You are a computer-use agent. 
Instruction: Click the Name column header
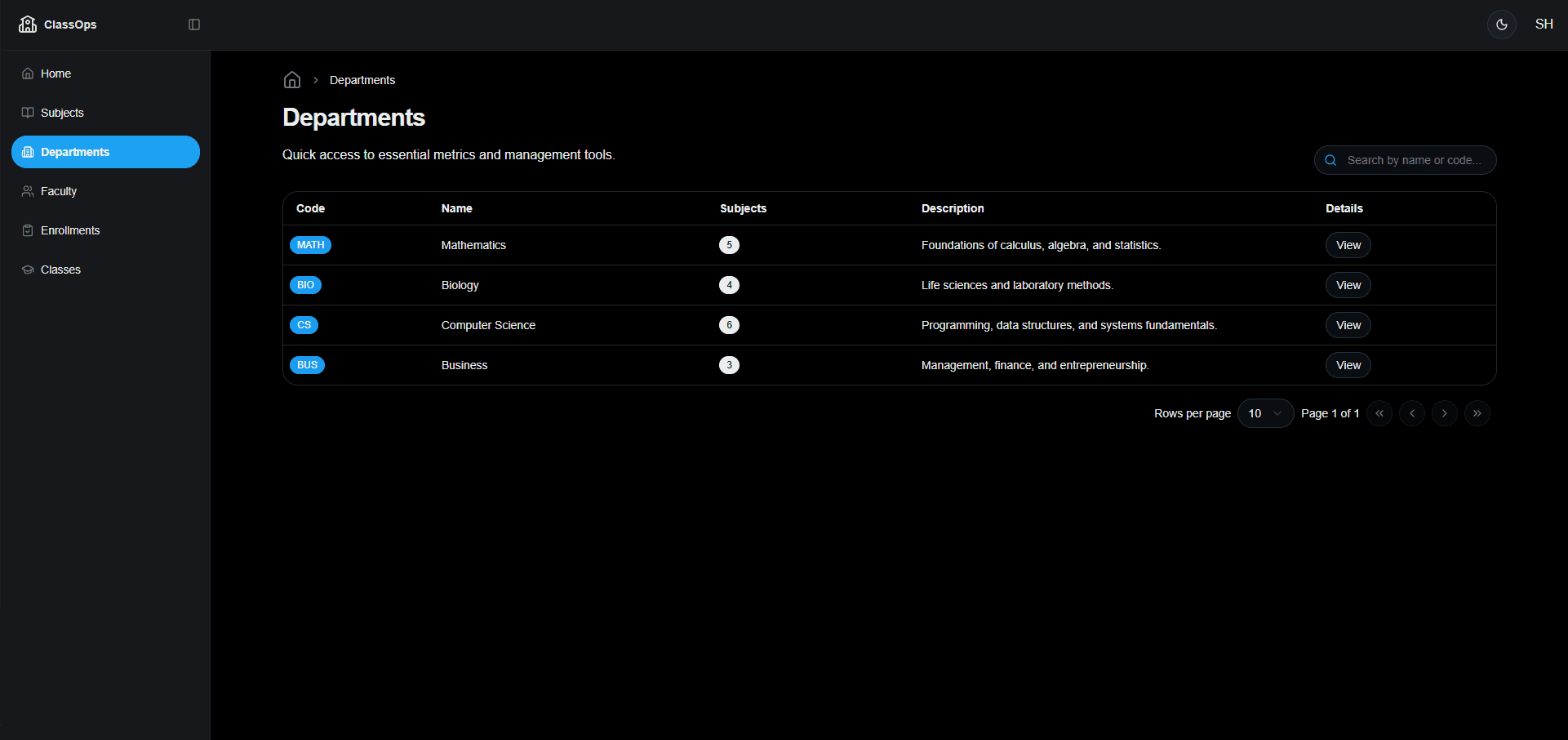pyautogui.click(x=456, y=208)
